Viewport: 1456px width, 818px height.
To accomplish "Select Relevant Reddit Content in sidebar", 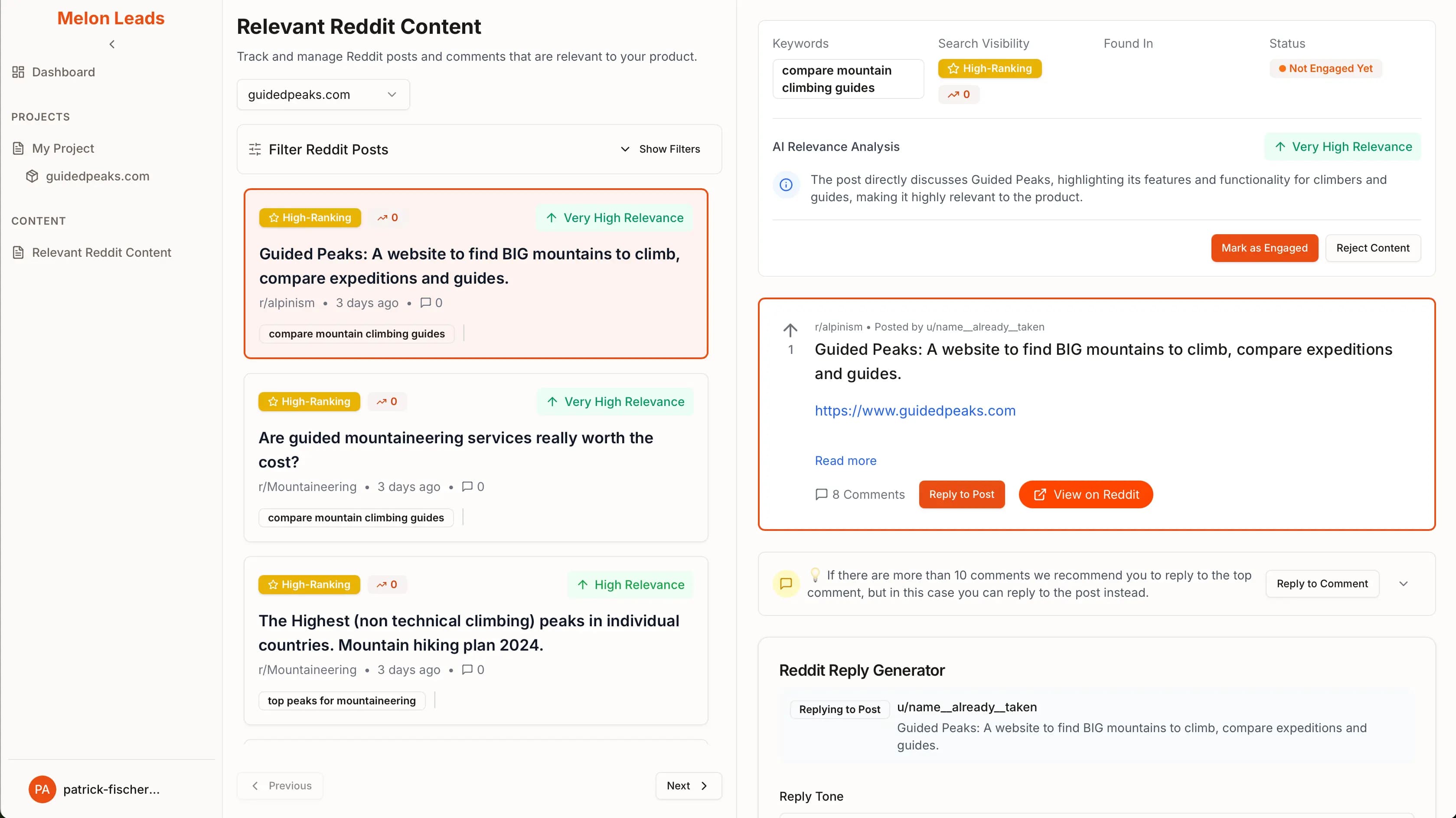I will pyautogui.click(x=101, y=252).
